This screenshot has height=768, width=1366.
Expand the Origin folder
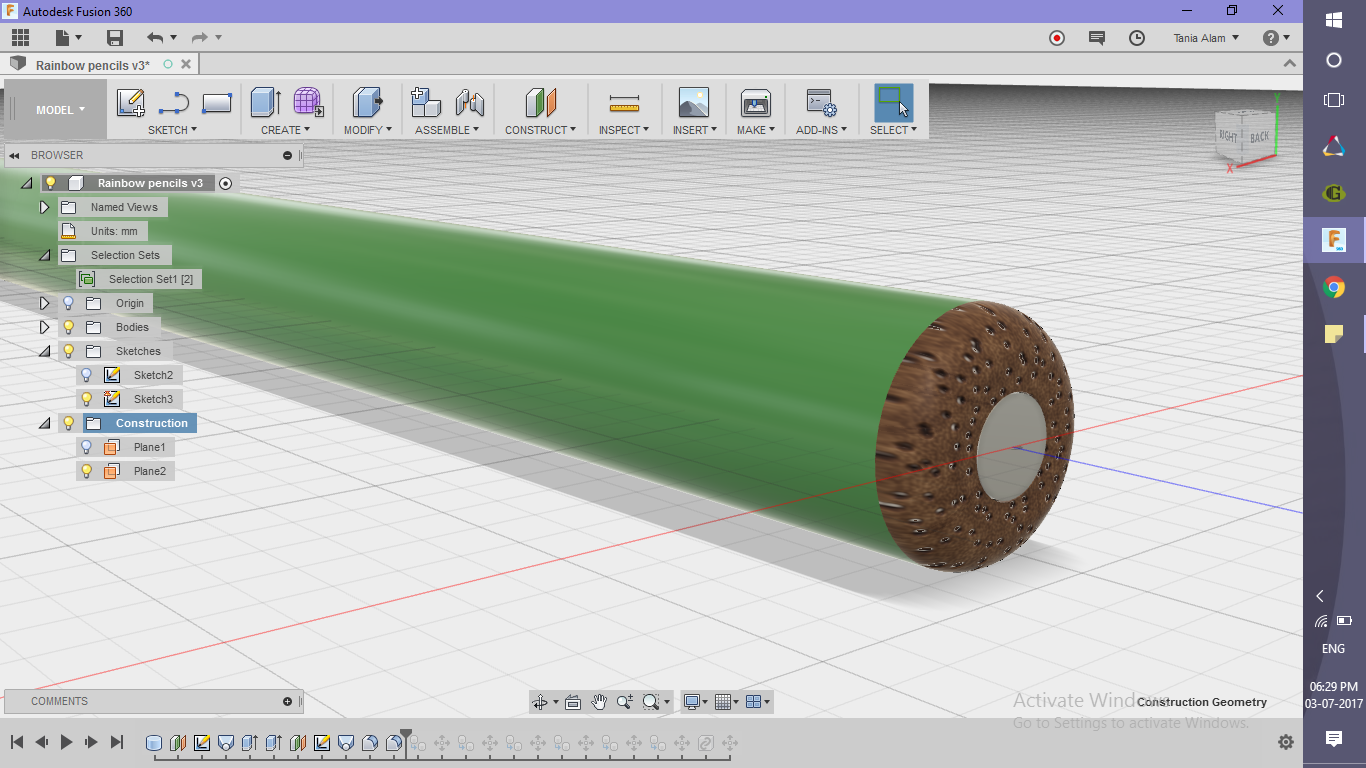pos(44,303)
